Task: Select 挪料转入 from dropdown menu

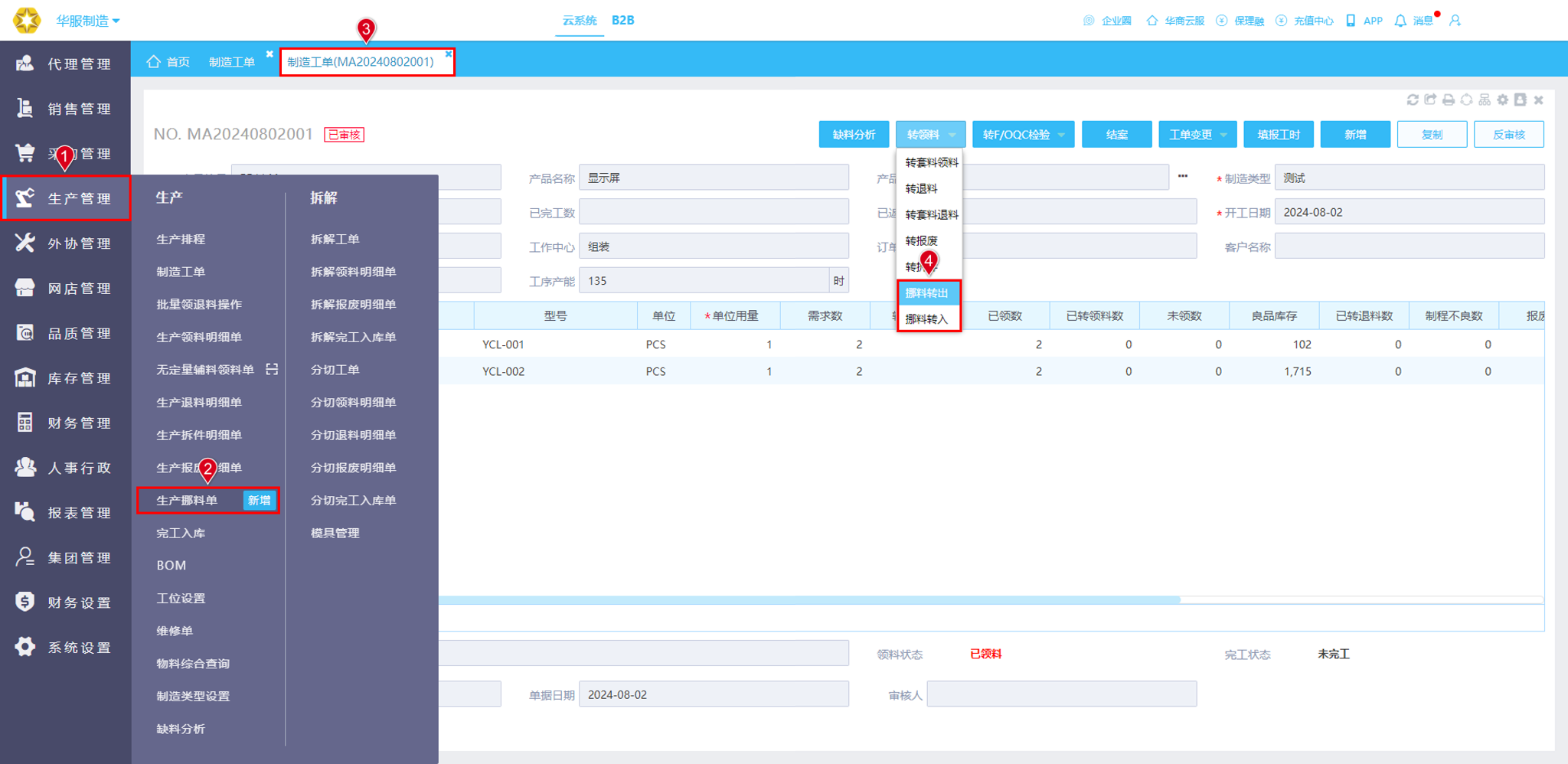Action: click(929, 318)
